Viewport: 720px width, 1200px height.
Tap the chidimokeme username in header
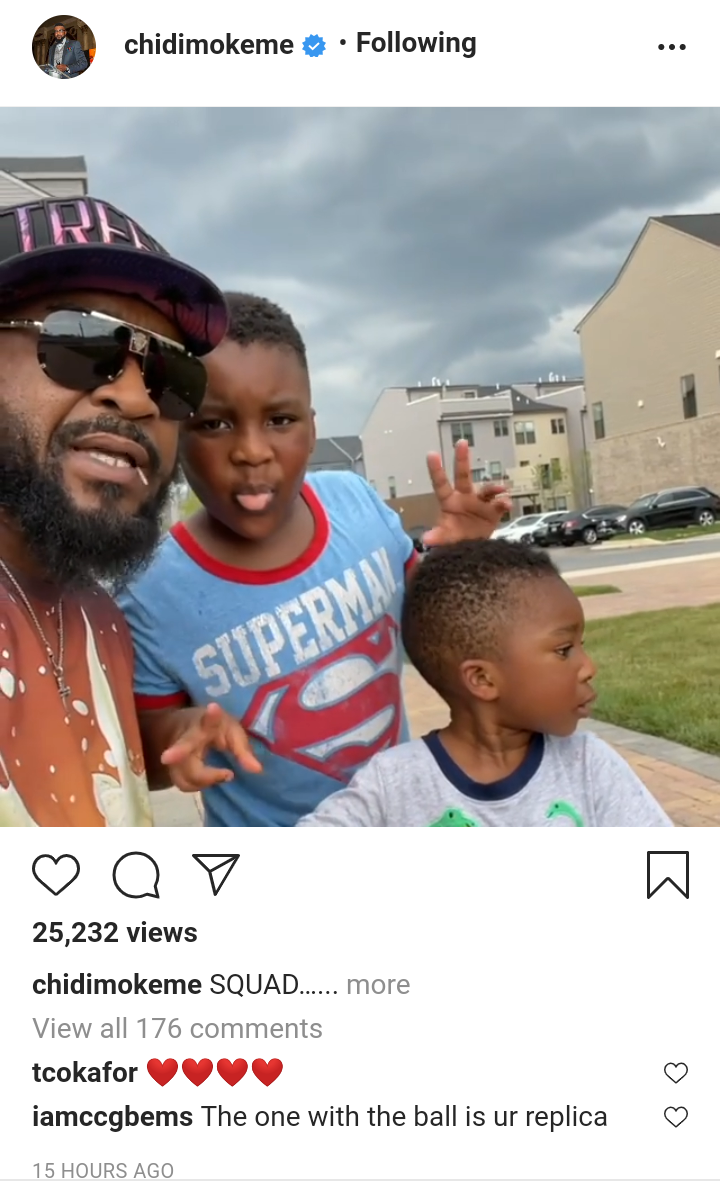pos(209,45)
